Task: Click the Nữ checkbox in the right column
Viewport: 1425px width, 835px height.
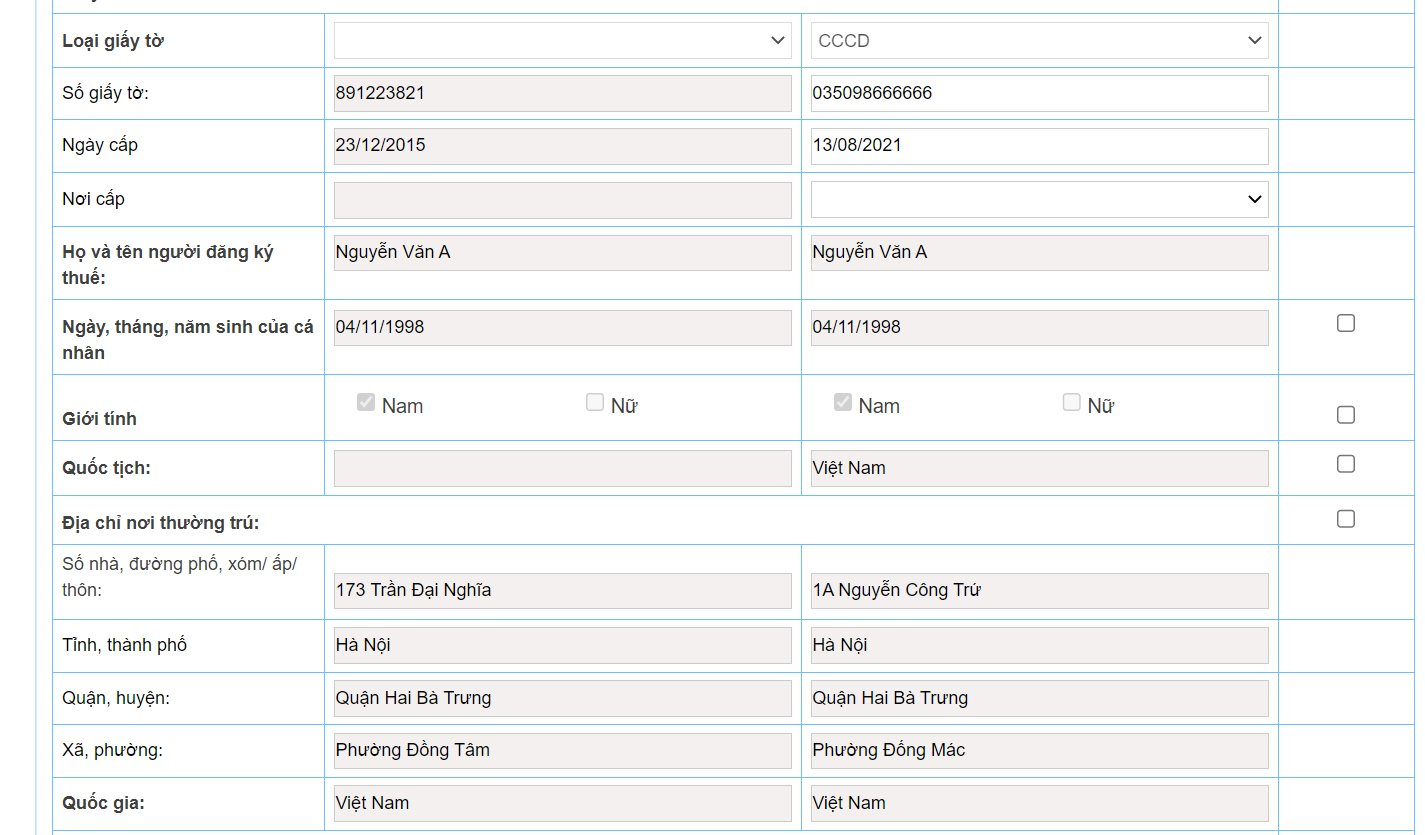Action: [x=1072, y=403]
